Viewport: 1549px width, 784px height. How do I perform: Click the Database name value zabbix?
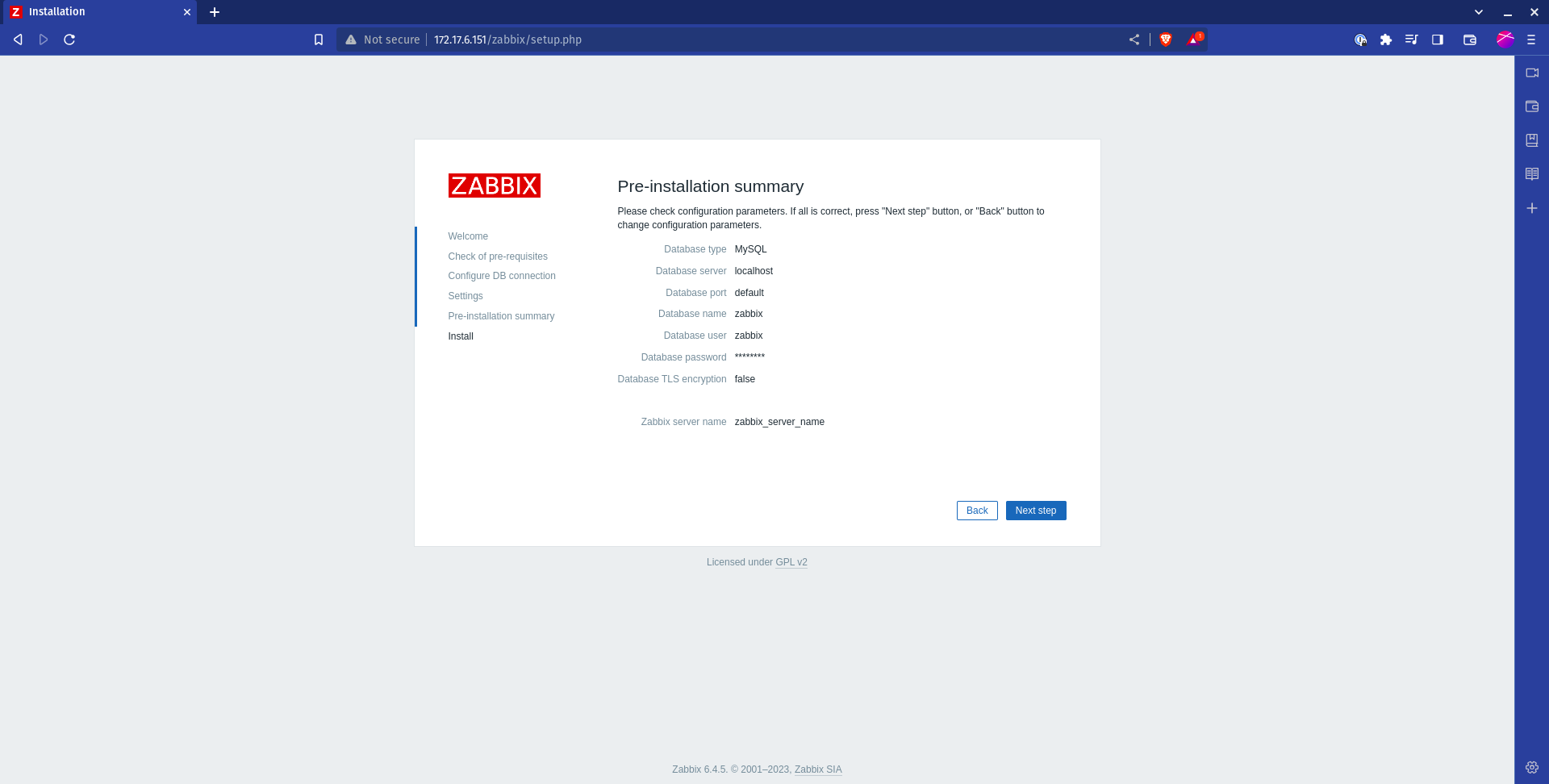point(749,314)
